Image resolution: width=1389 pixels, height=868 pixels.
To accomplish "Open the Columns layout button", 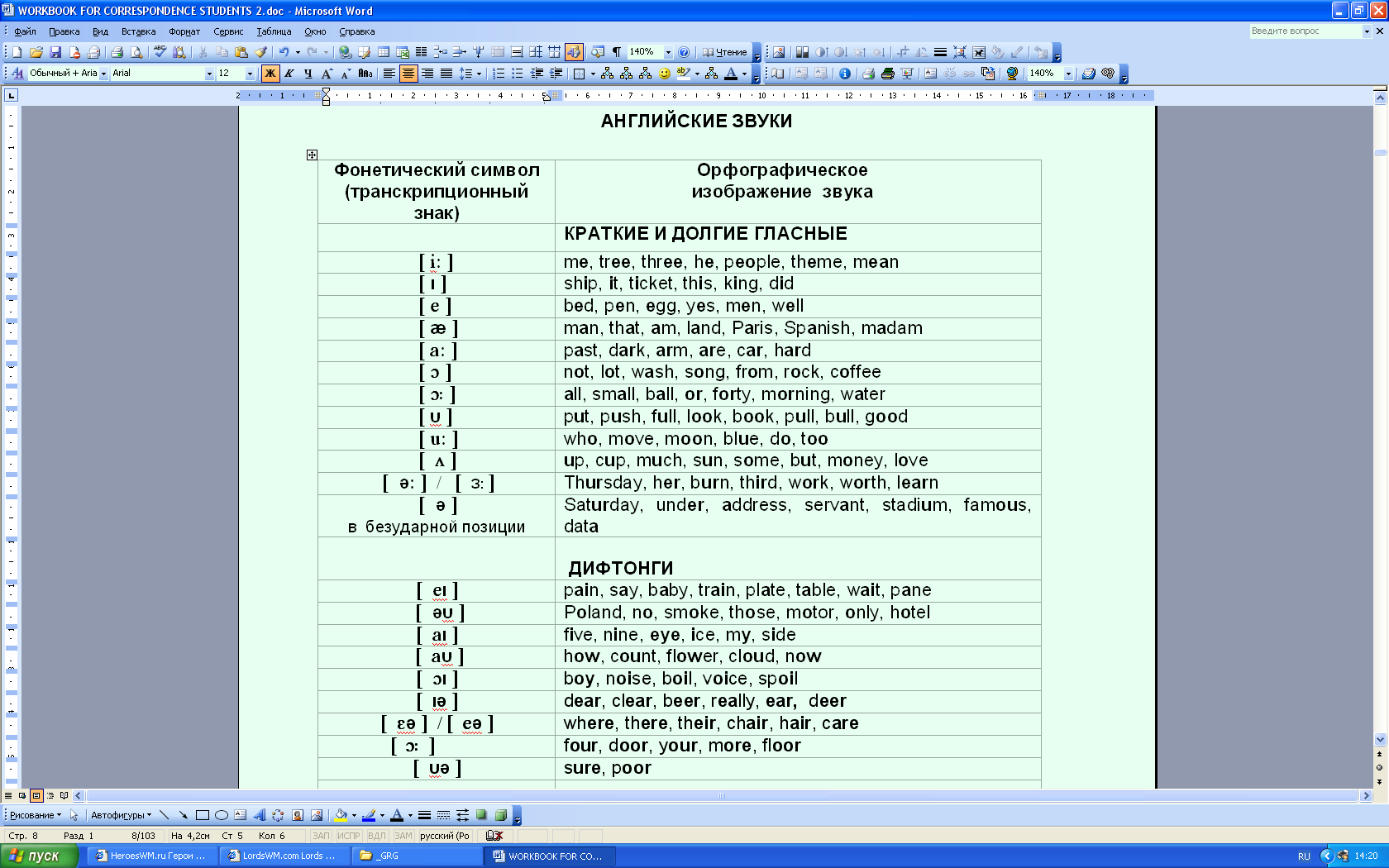I will tap(422, 52).
